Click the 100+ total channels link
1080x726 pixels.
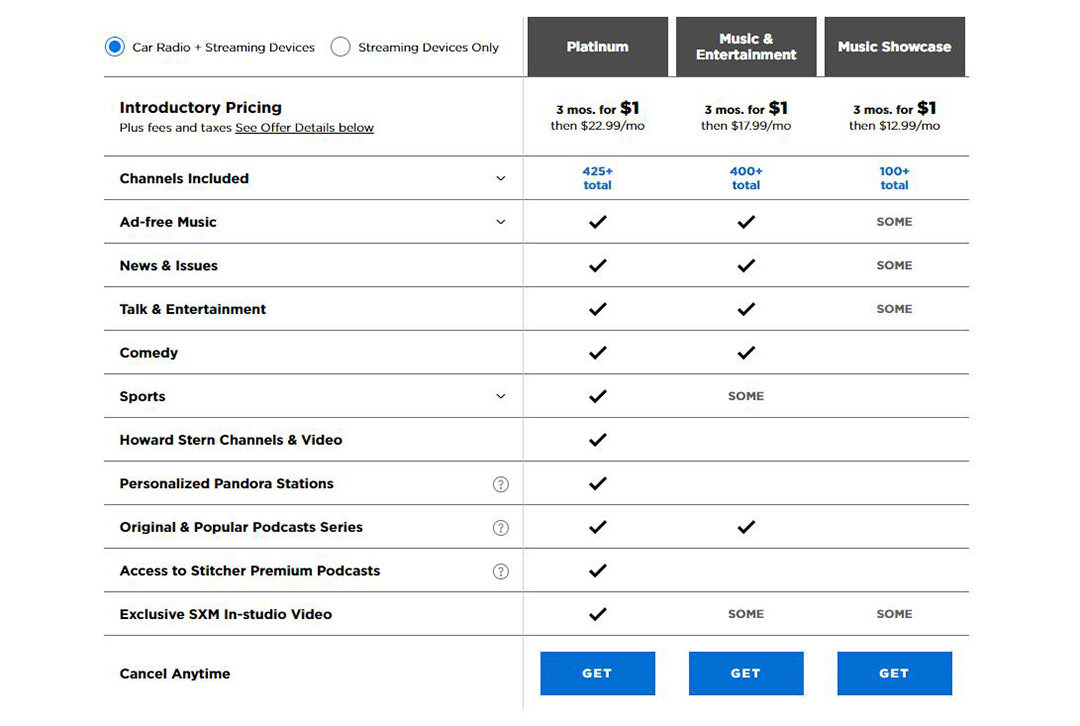pyautogui.click(x=894, y=178)
